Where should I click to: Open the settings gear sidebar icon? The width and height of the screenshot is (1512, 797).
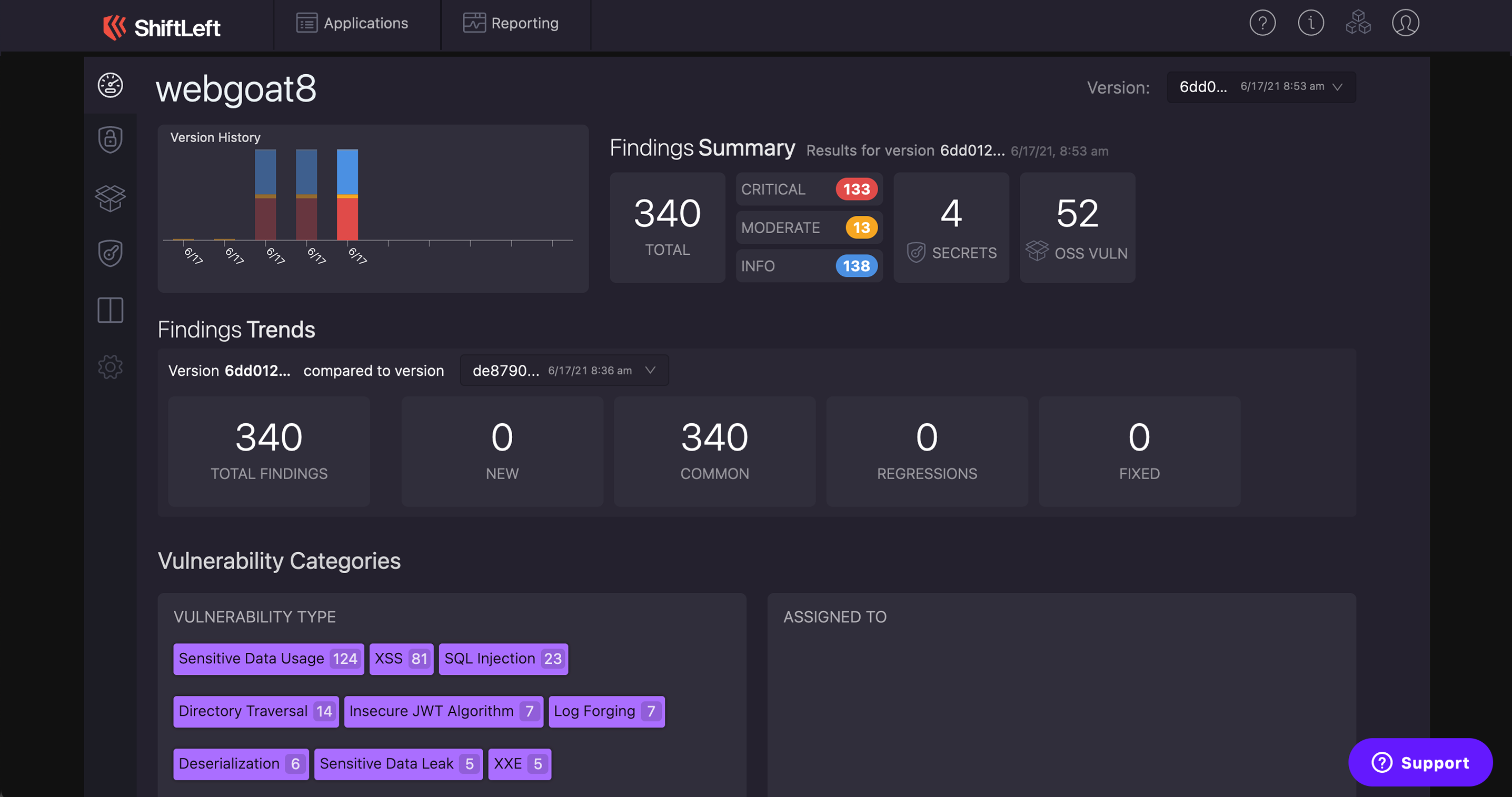coord(110,367)
